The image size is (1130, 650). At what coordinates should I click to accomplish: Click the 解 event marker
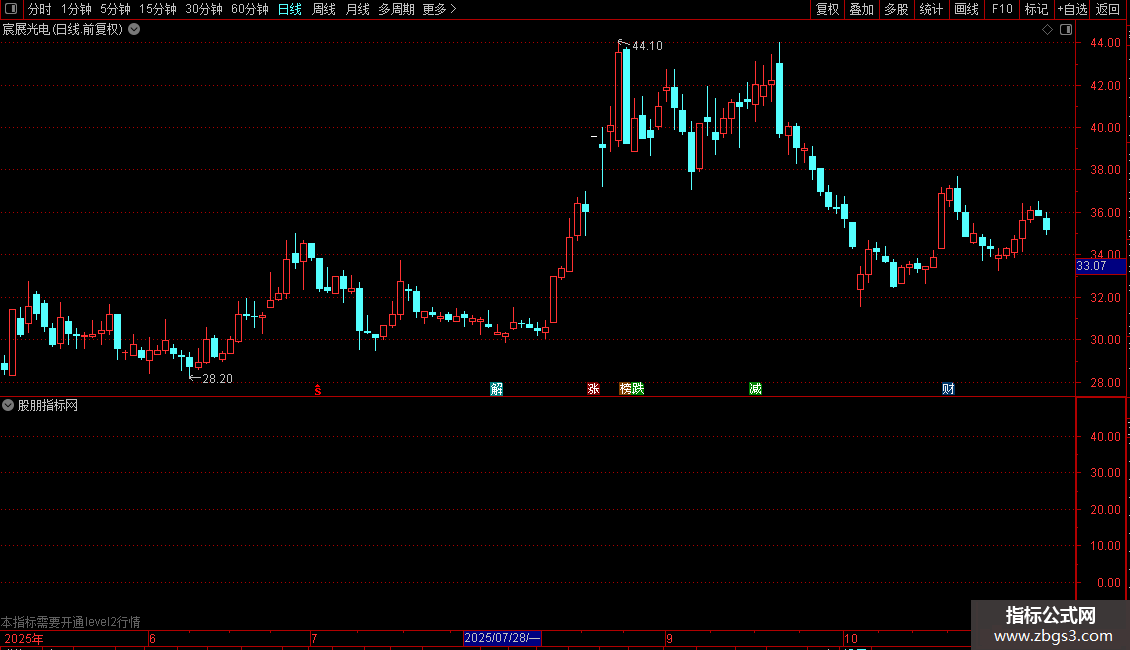click(497, 389)
